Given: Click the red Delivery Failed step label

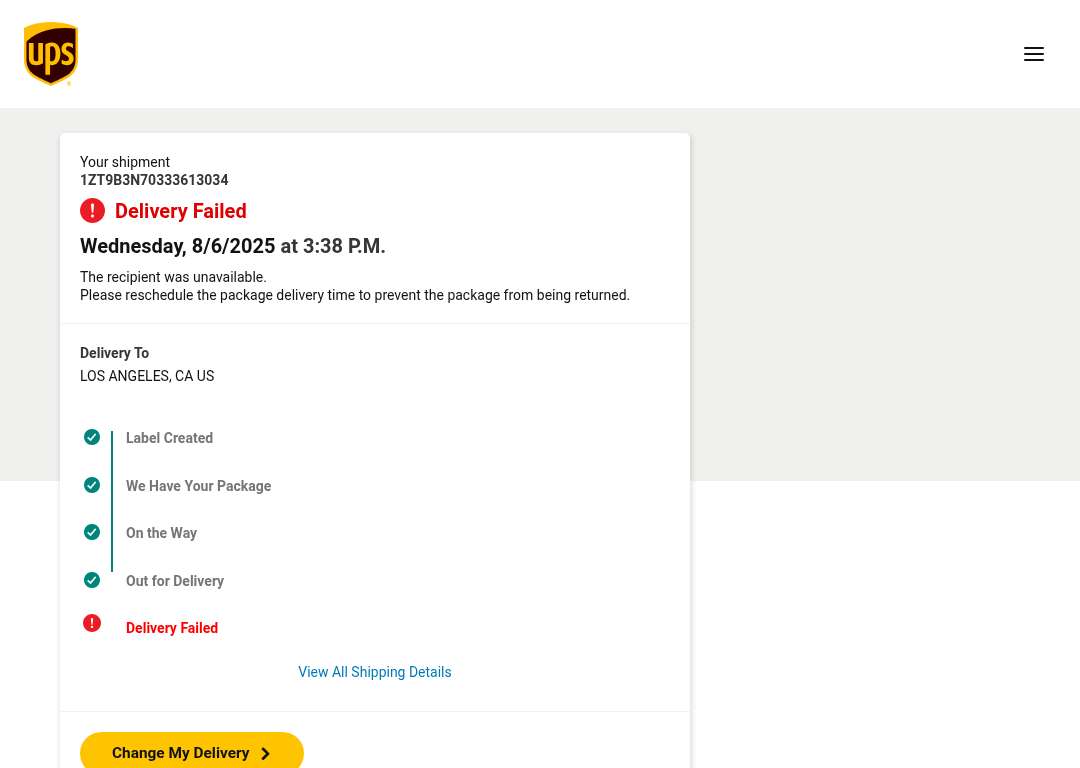Looking at the screenshot, I should pyautogui.click(x=172, y=628).
